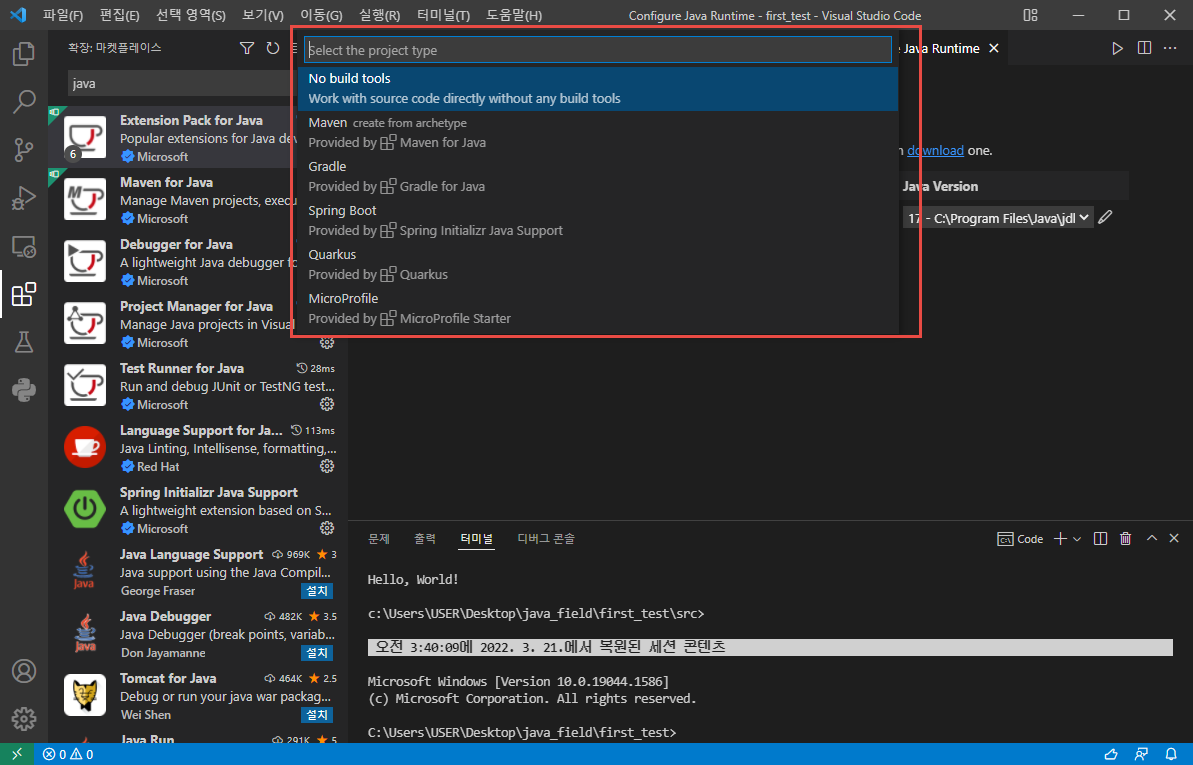Viewport: 1193px width, 765px height.
Task: Open 편집(E) menu
Action: click(119, 15)
